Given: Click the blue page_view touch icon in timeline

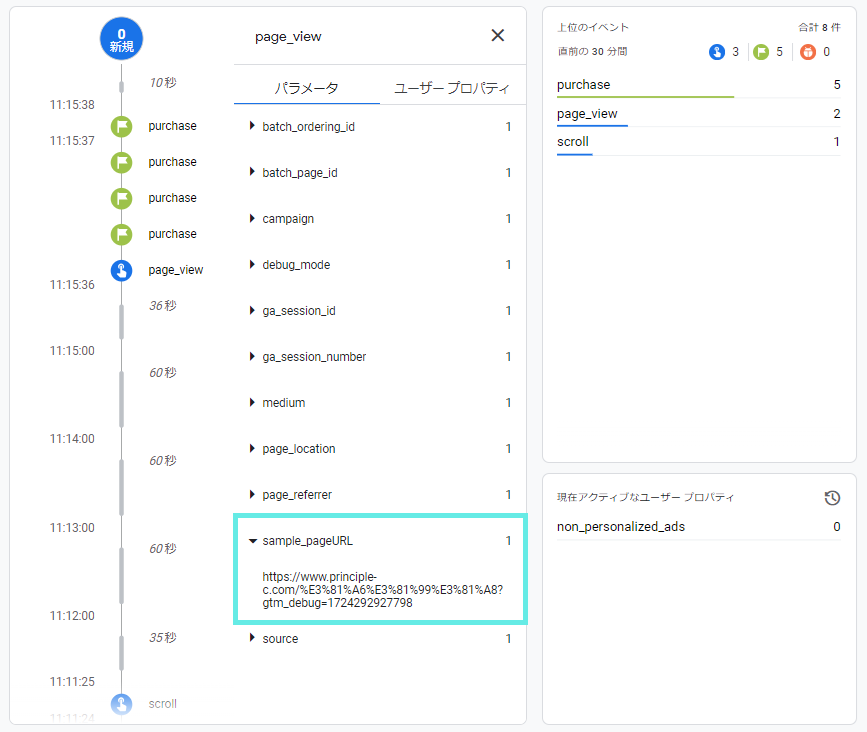Looking at the screenshot, I should click(121, 270).
